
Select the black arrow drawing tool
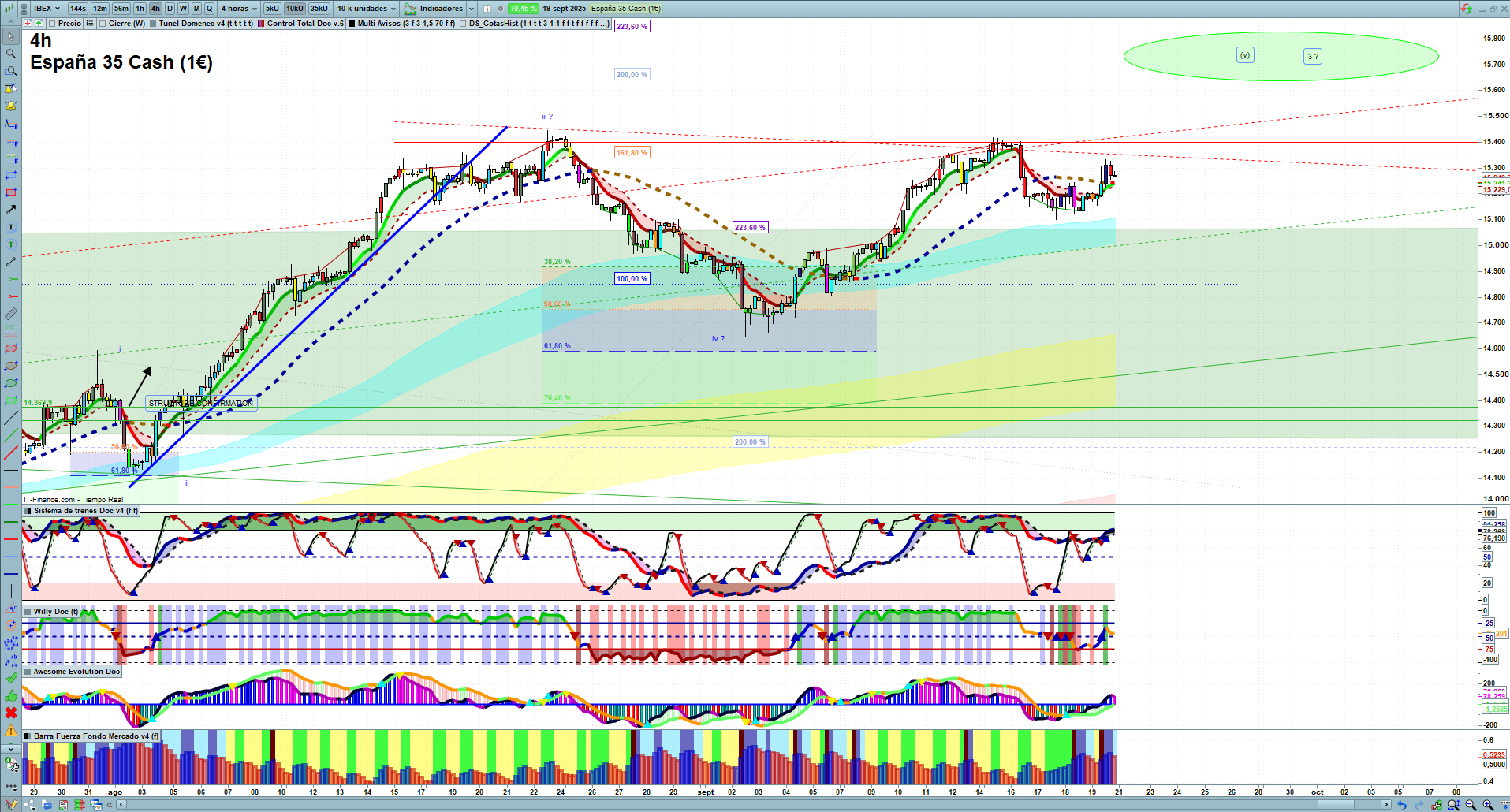pos(11,210)
